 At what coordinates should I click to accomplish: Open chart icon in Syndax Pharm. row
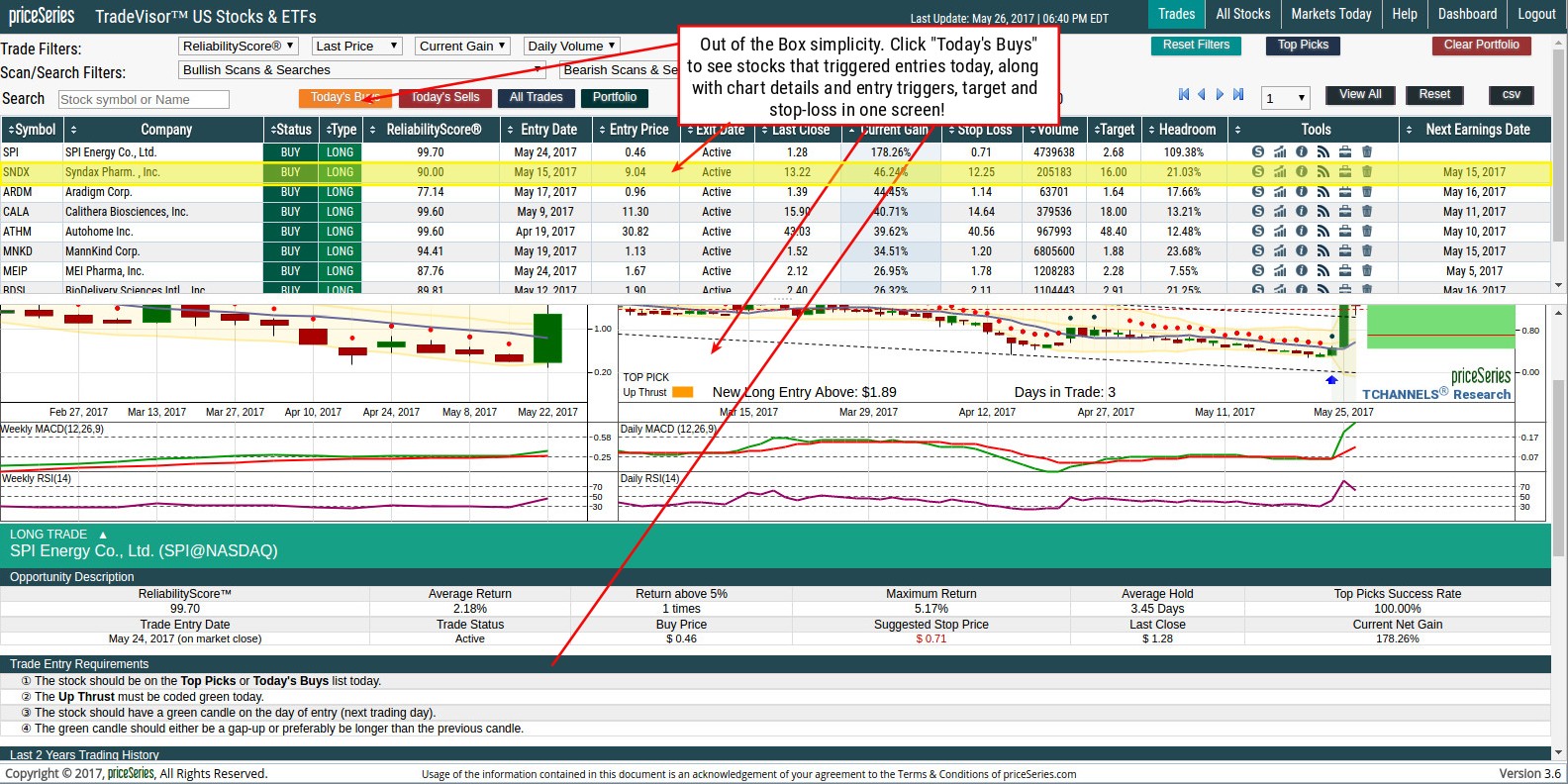(1280, 171)
